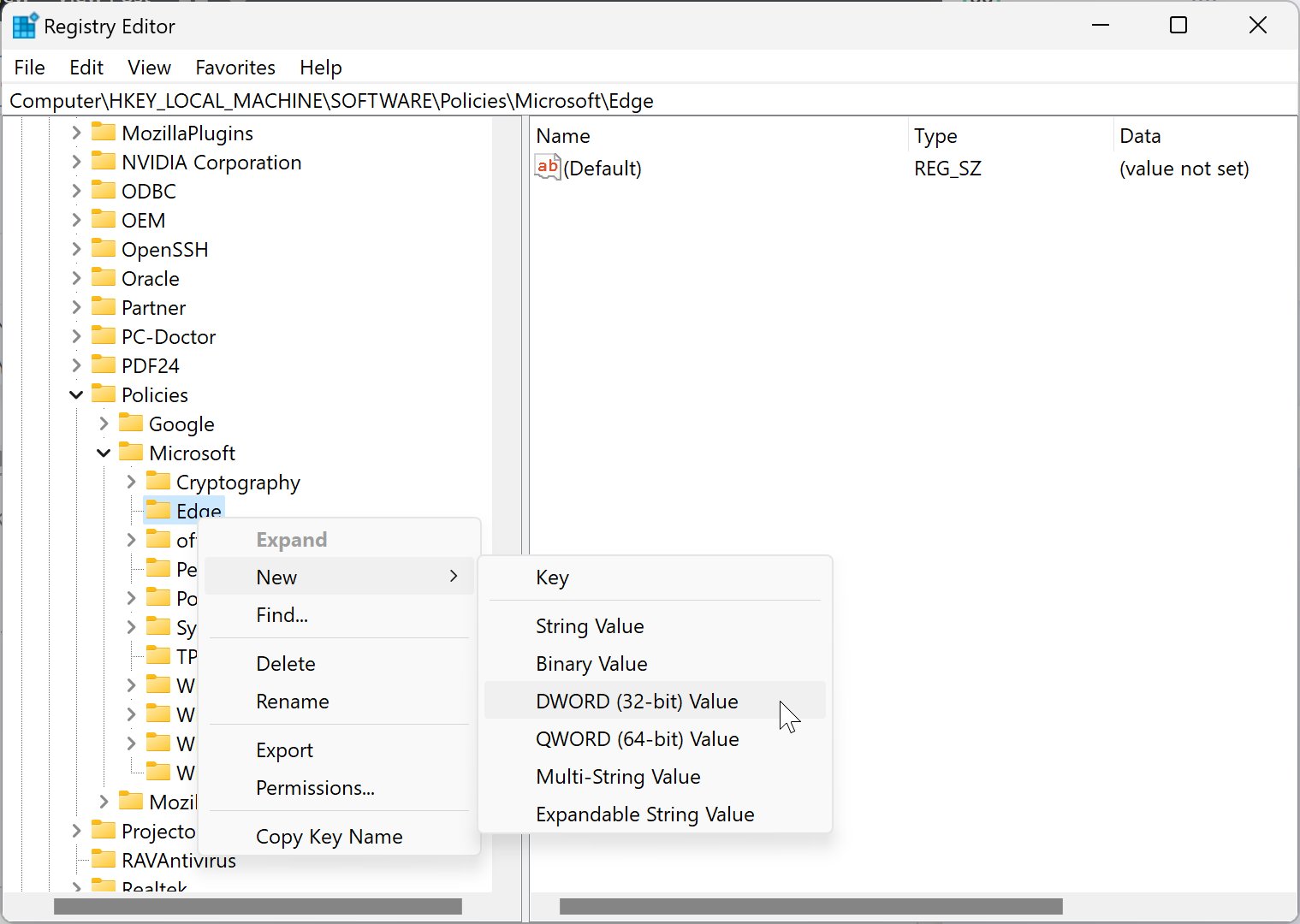Image resolution: width=1300 pixels, height=924 pixels.
Task: Open the View menu
Action: (x=150, y=68)
